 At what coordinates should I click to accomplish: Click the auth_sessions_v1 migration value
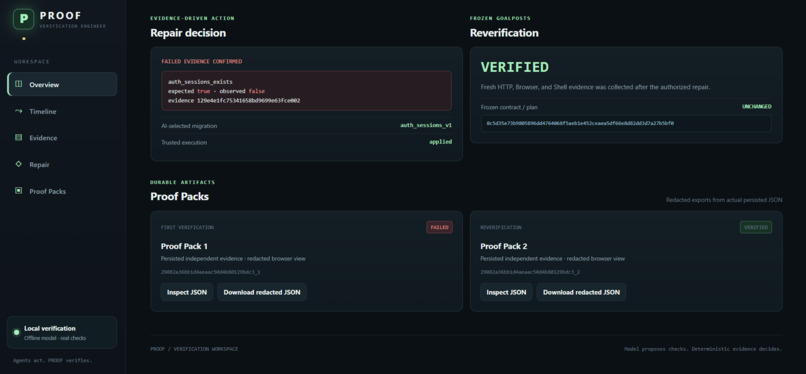[x=426, y=125]
